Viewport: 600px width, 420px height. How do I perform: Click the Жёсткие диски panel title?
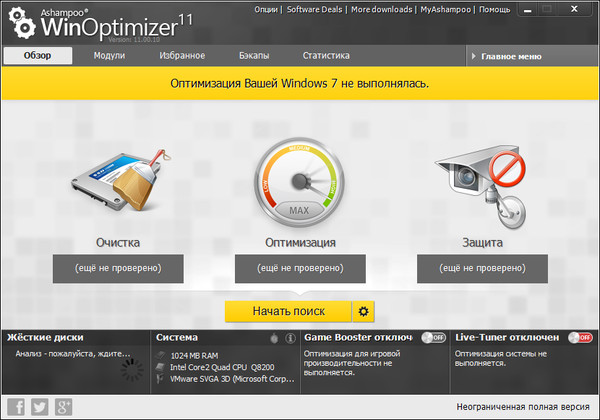(x=45, y=337)
